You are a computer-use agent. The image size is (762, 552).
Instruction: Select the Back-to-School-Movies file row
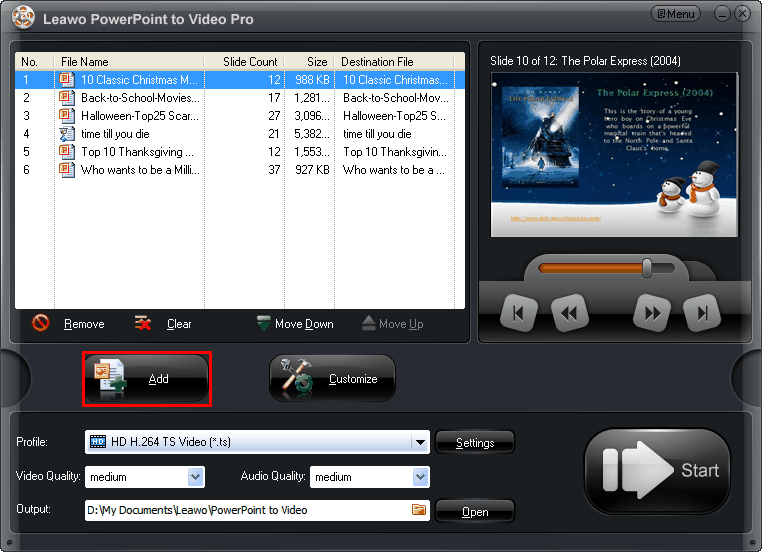(x=240, y=98)
